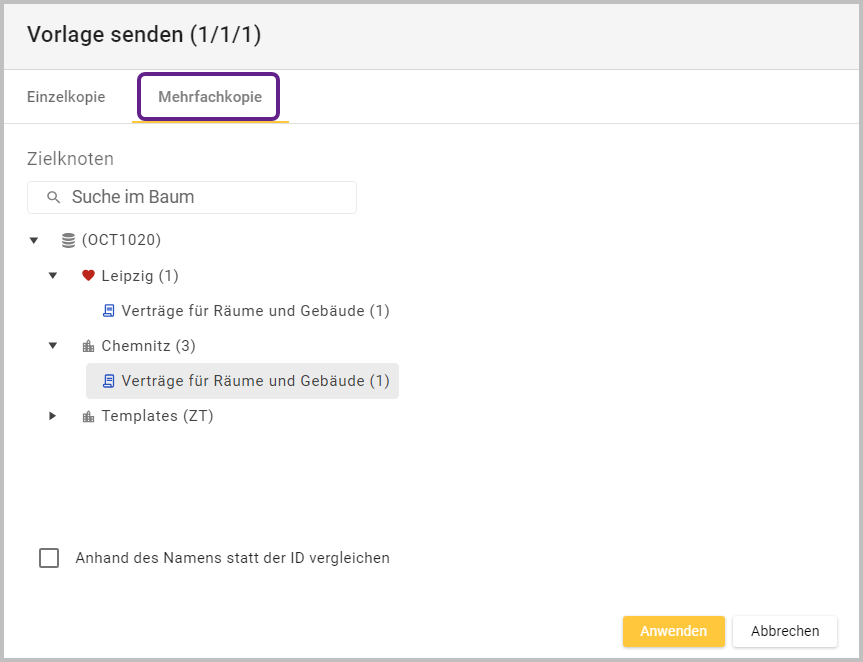Select the Templates (ZT) tree entry
This screenshot has width=863, height=662.
click(157, 416)
